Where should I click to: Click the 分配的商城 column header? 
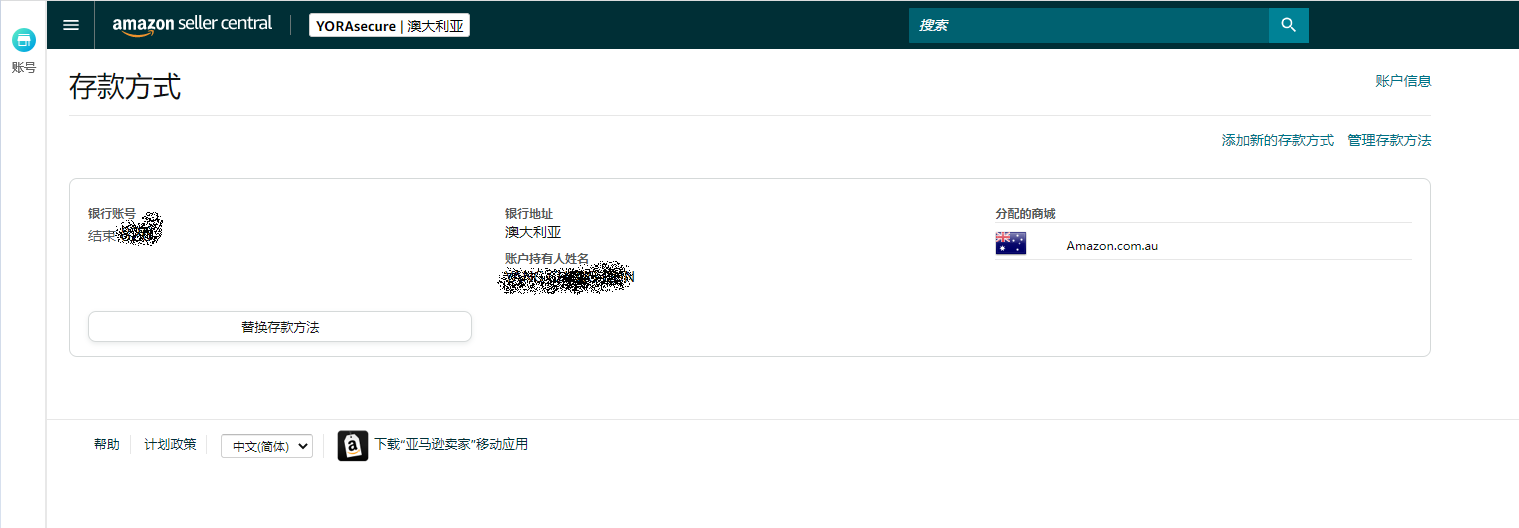point(1025,214)
